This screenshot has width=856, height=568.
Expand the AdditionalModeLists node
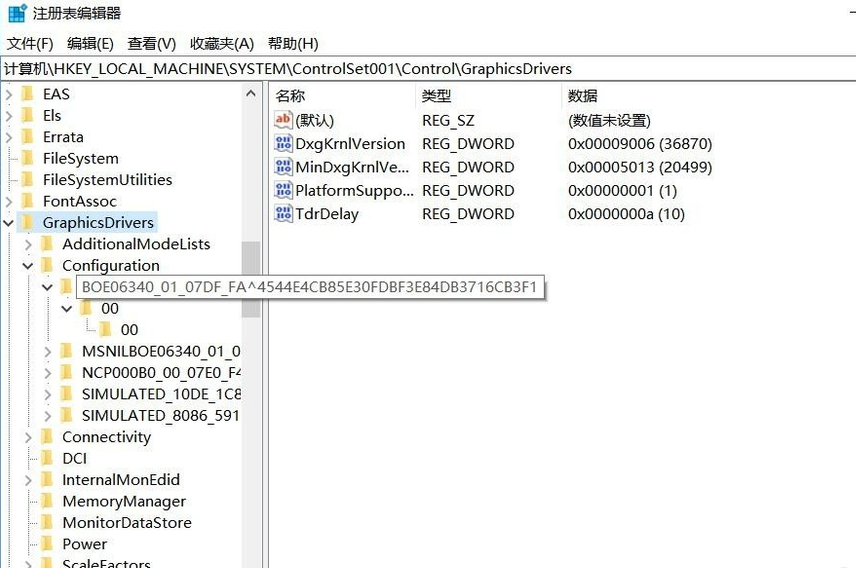(28, 244)
